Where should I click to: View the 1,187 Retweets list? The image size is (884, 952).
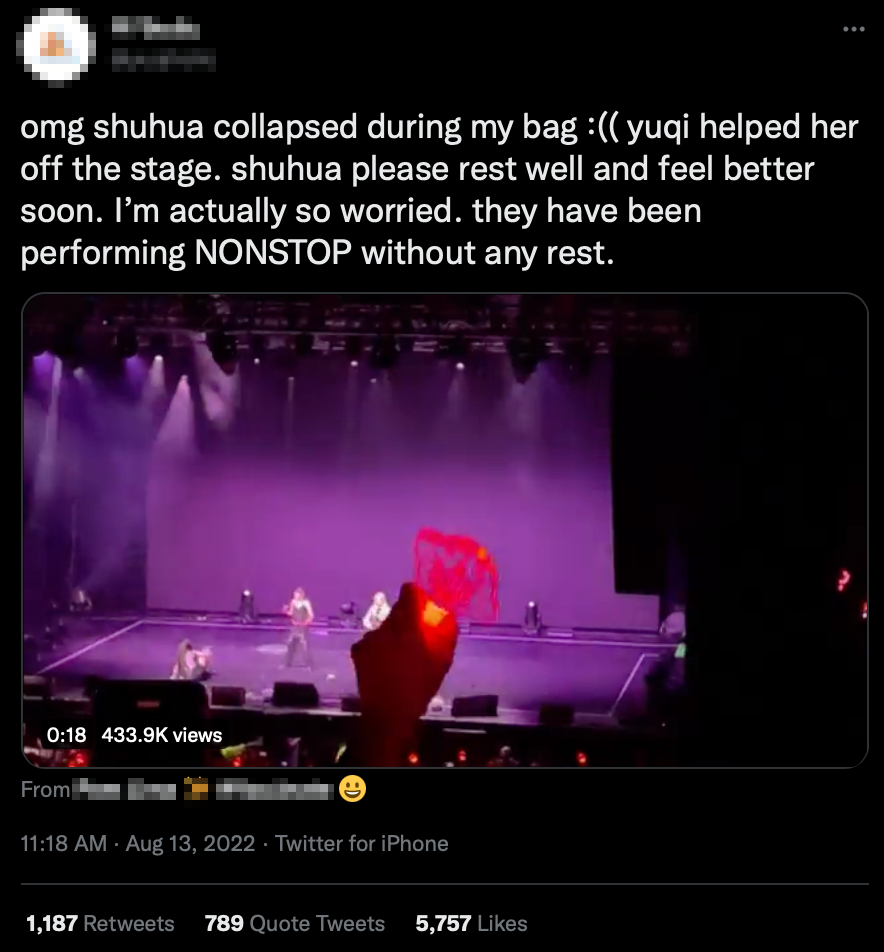[100, 923]
